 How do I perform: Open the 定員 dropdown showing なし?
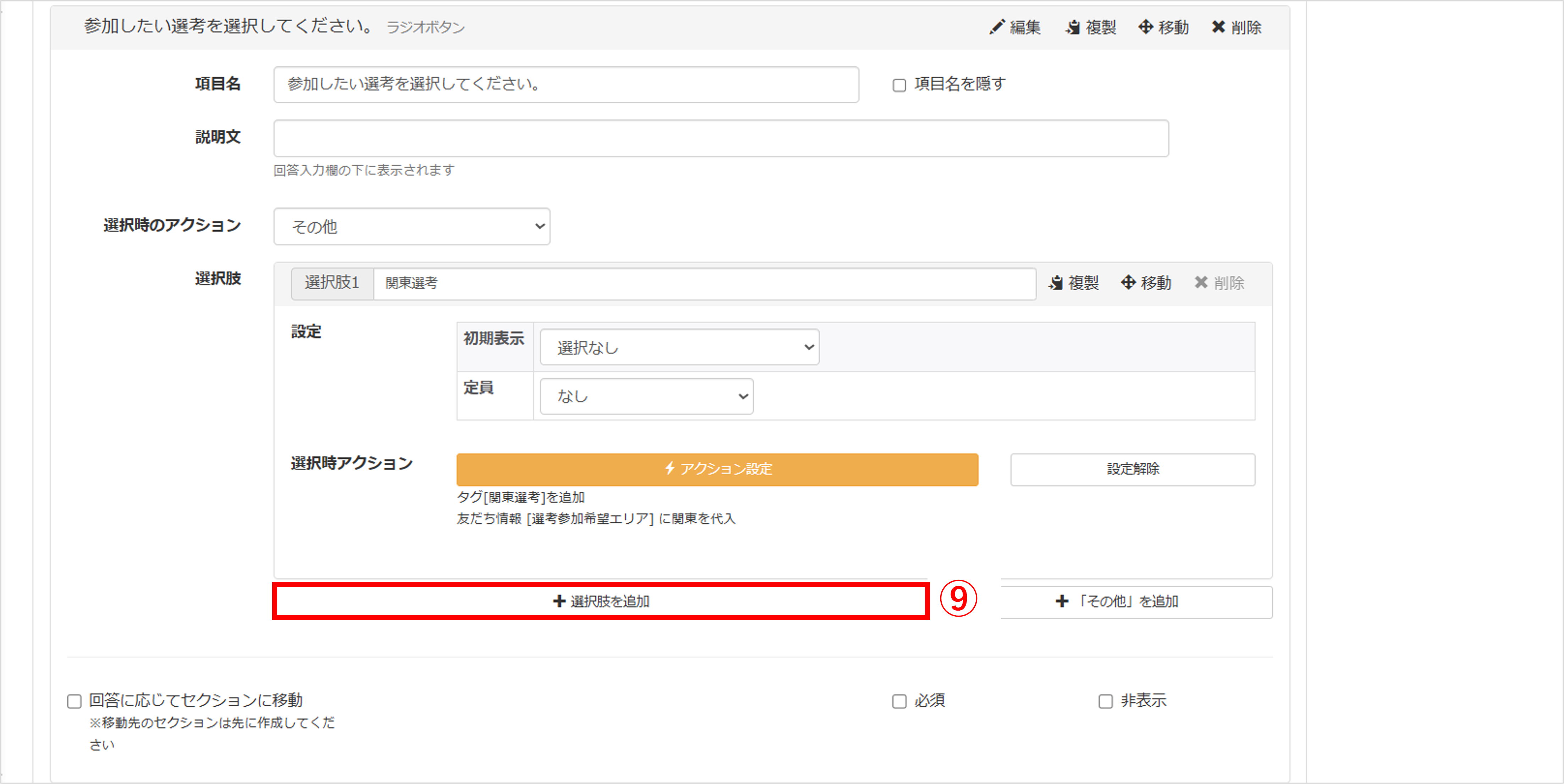pos(646,396)
